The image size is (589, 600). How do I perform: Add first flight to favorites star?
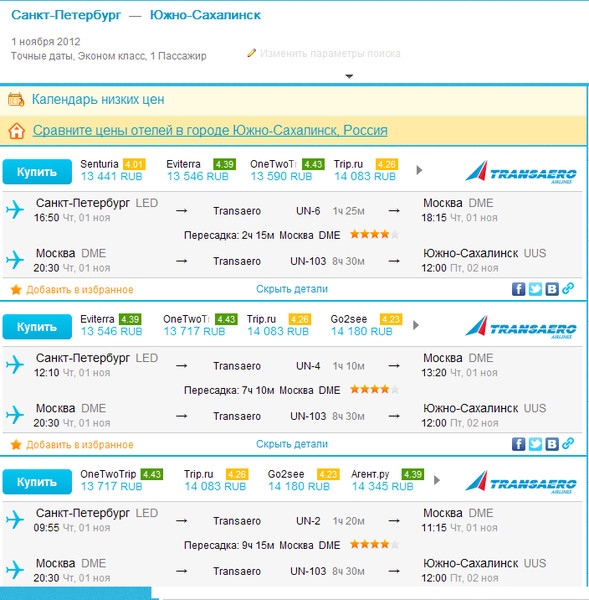pos(16,290)
